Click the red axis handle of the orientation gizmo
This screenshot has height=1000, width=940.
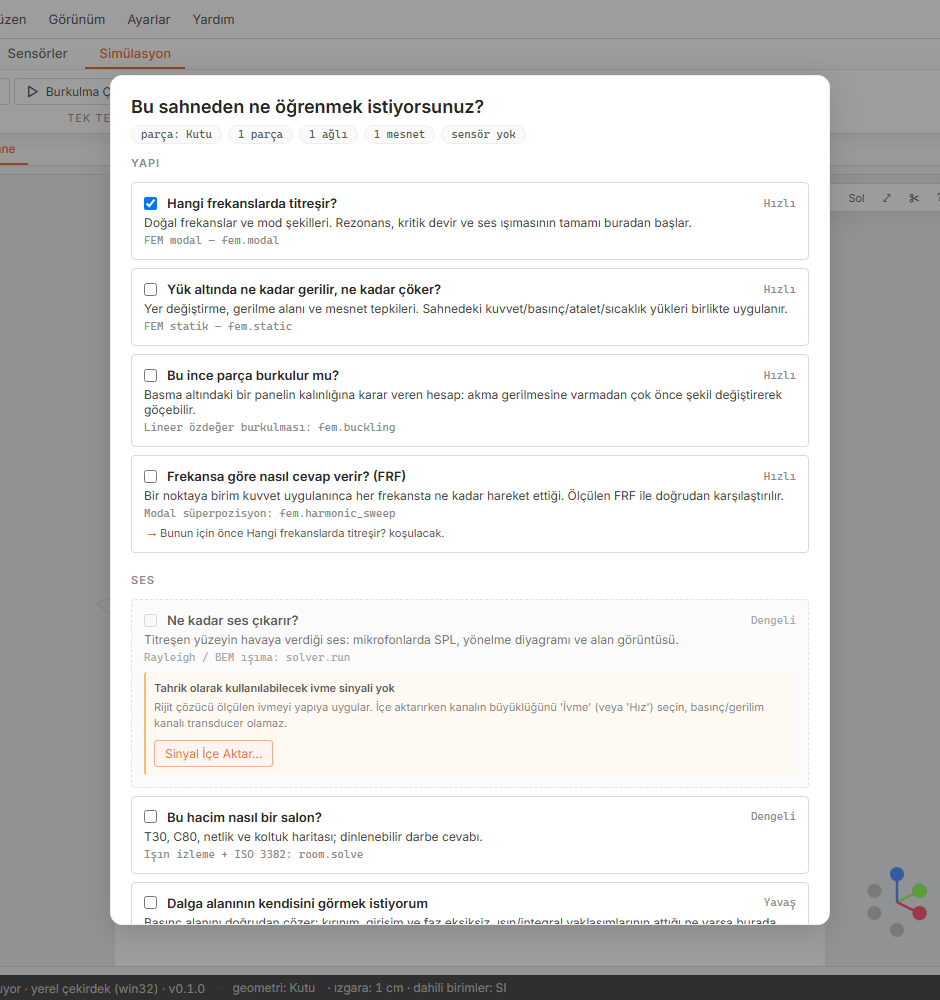920,913
